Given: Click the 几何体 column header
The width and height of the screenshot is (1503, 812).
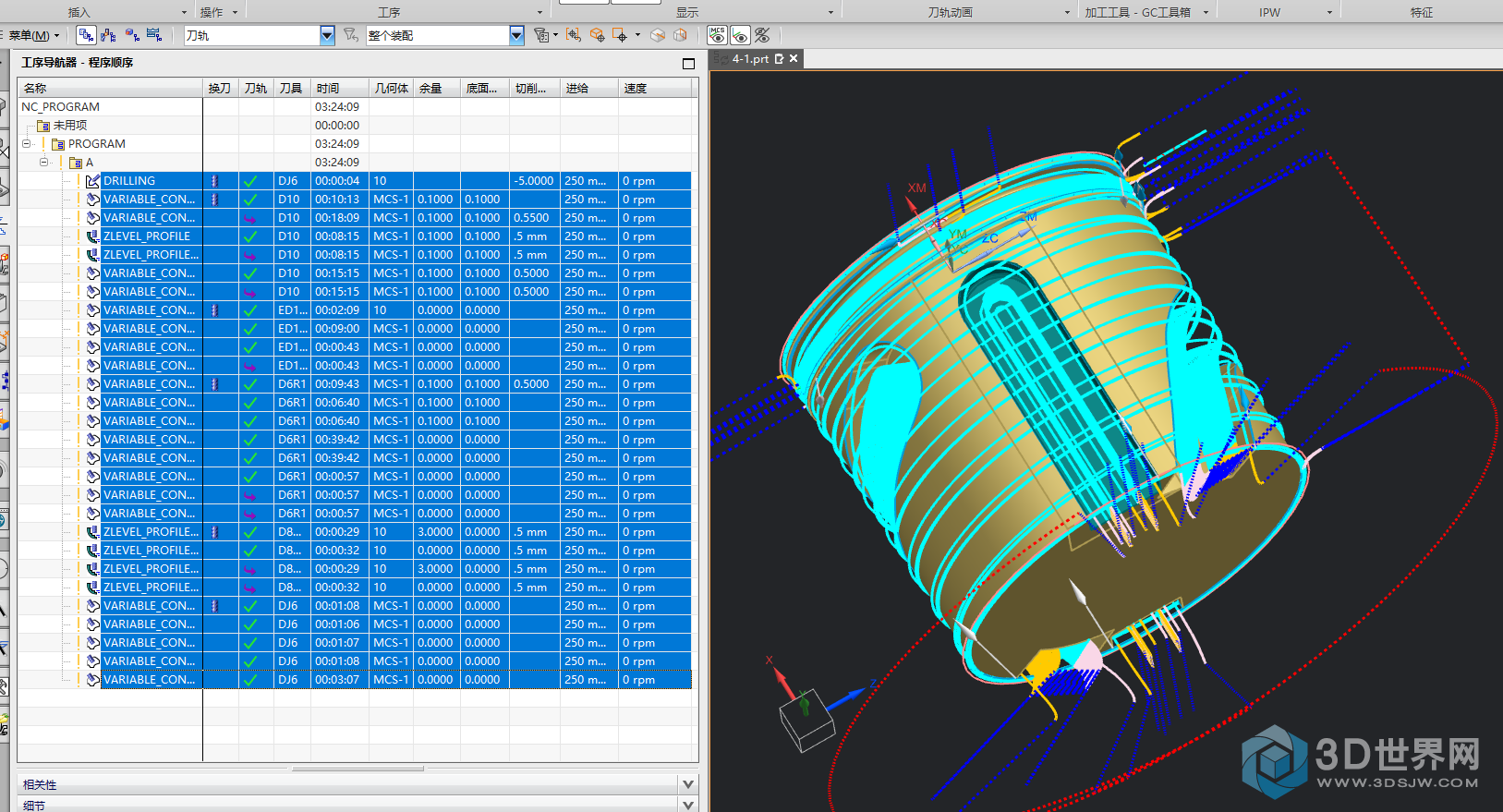Looking at the screenshot, I should [392, 88].
